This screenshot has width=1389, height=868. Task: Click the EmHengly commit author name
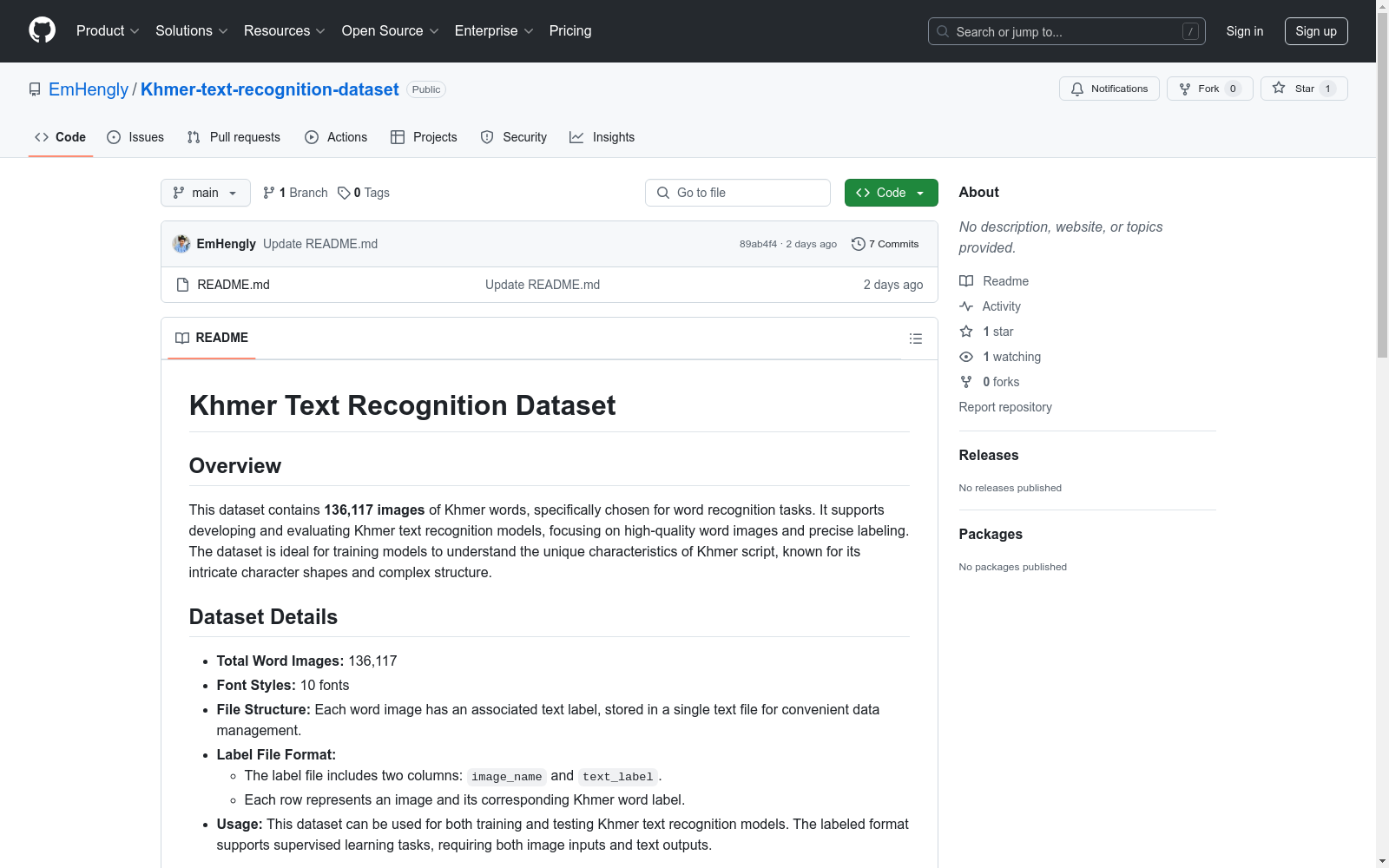[227, 244]
